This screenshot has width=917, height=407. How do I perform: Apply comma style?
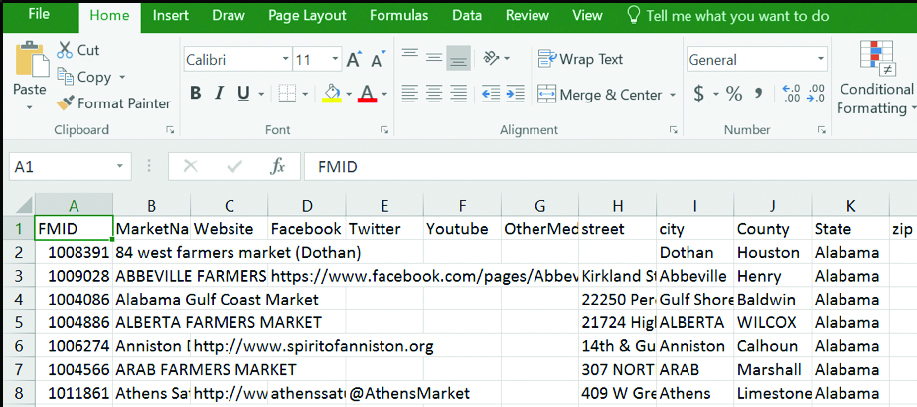click(759, 94)
